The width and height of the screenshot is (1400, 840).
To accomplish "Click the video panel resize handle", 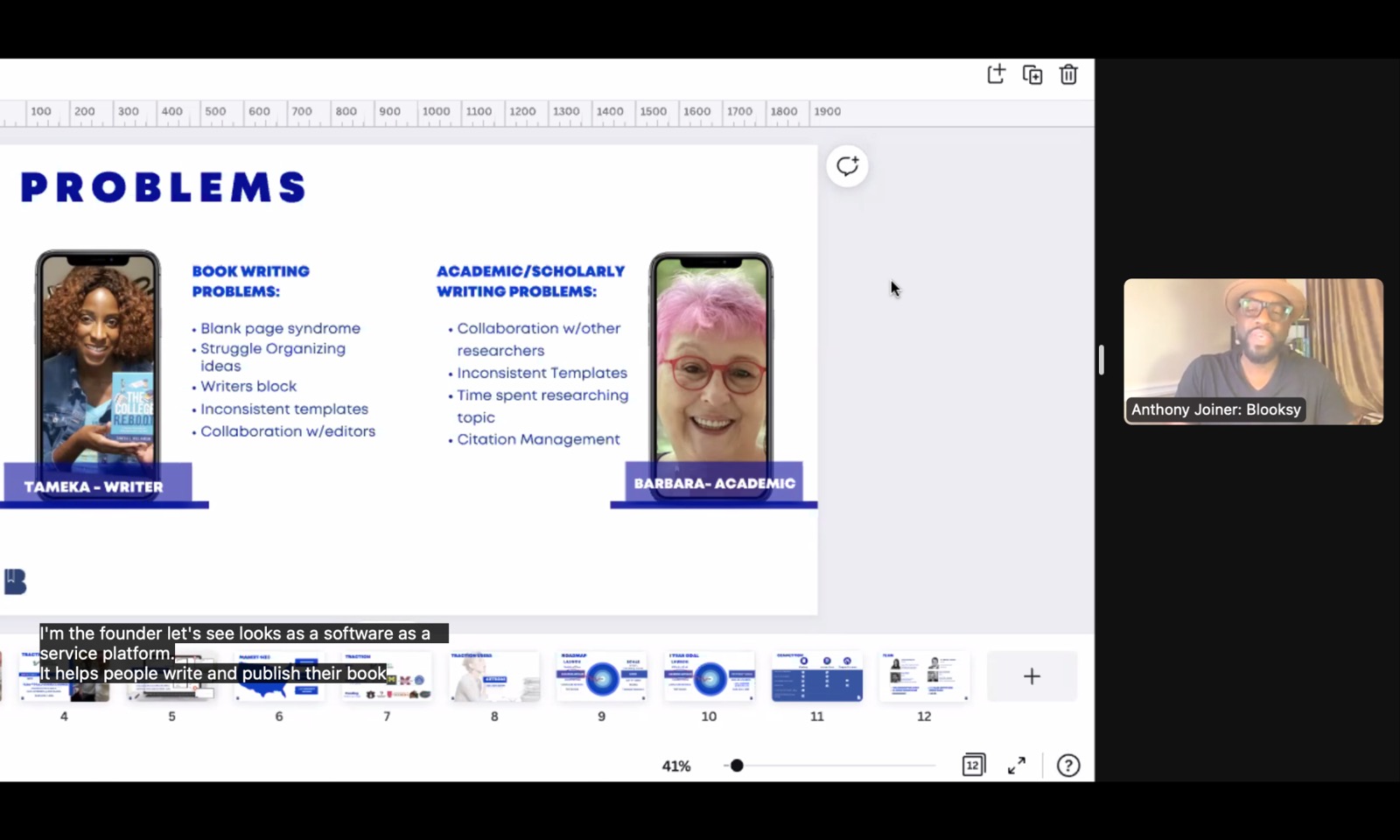I will (1102, 360).
